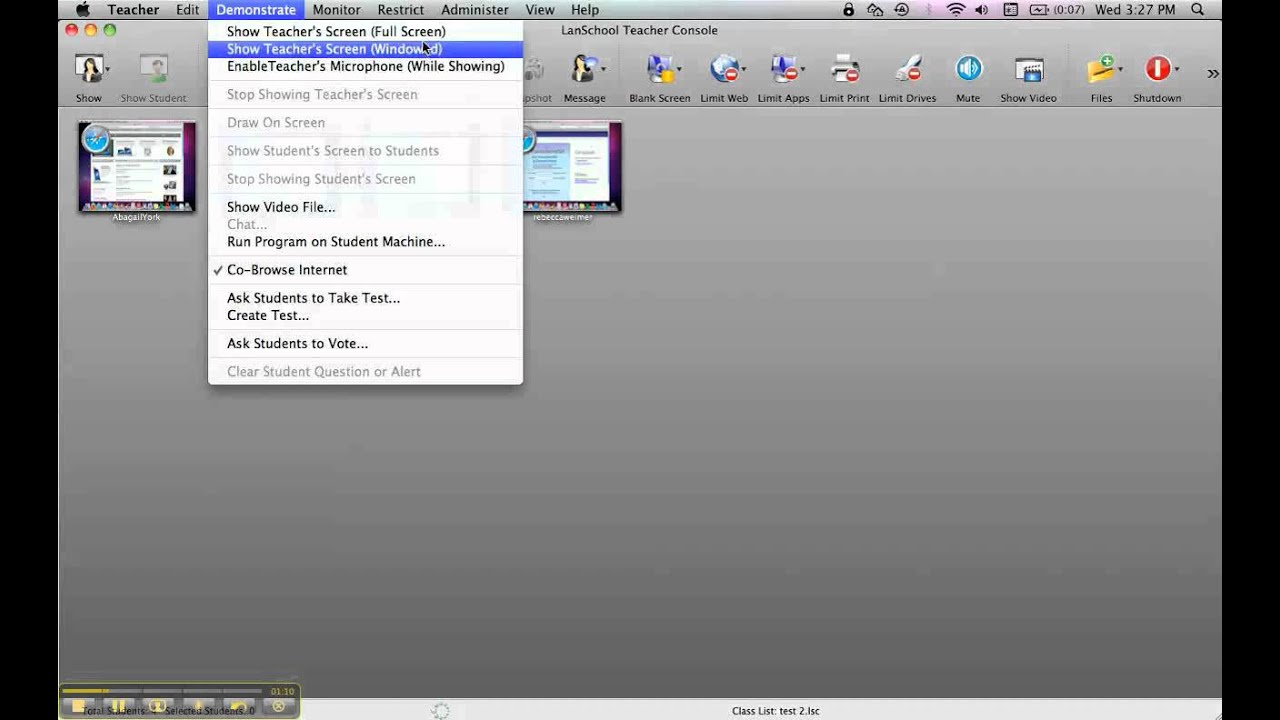
Task: Open the Teacher menu
Action: click(133, 9)
